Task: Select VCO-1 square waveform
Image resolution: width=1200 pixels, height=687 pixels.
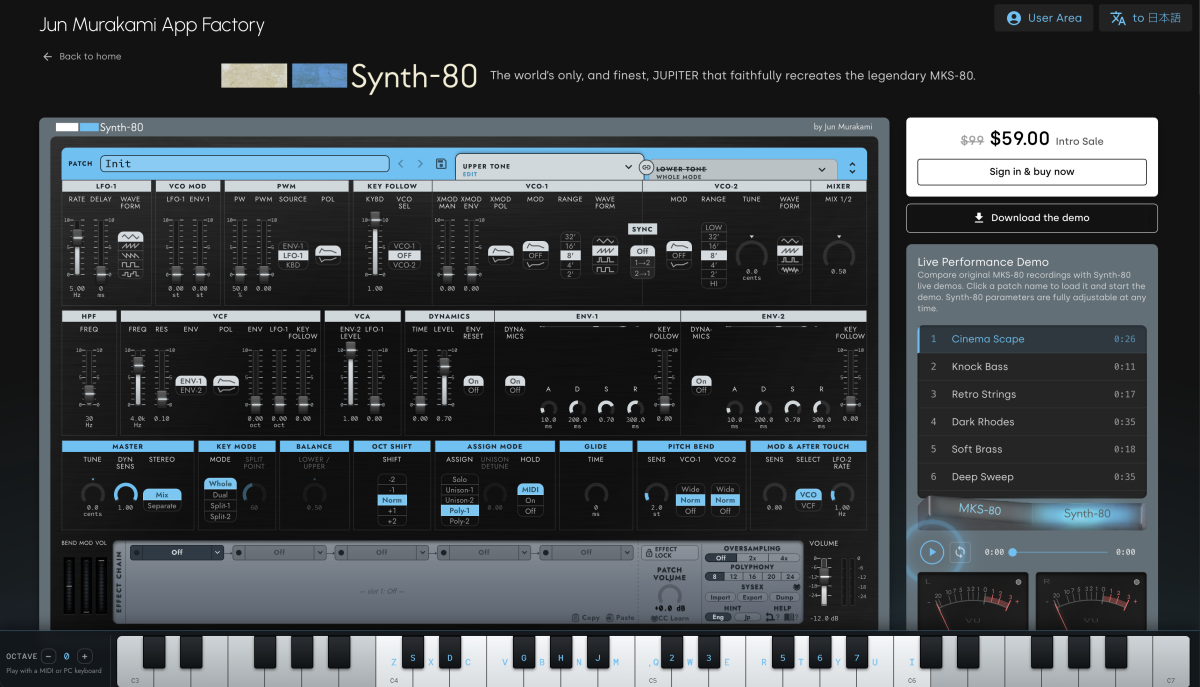Action: pos(605,269)
